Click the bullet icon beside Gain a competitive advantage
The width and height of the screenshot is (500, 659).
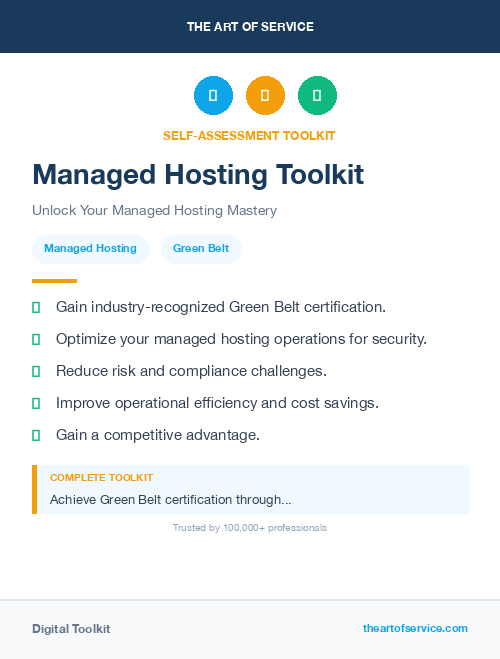(x=36, y=435)
